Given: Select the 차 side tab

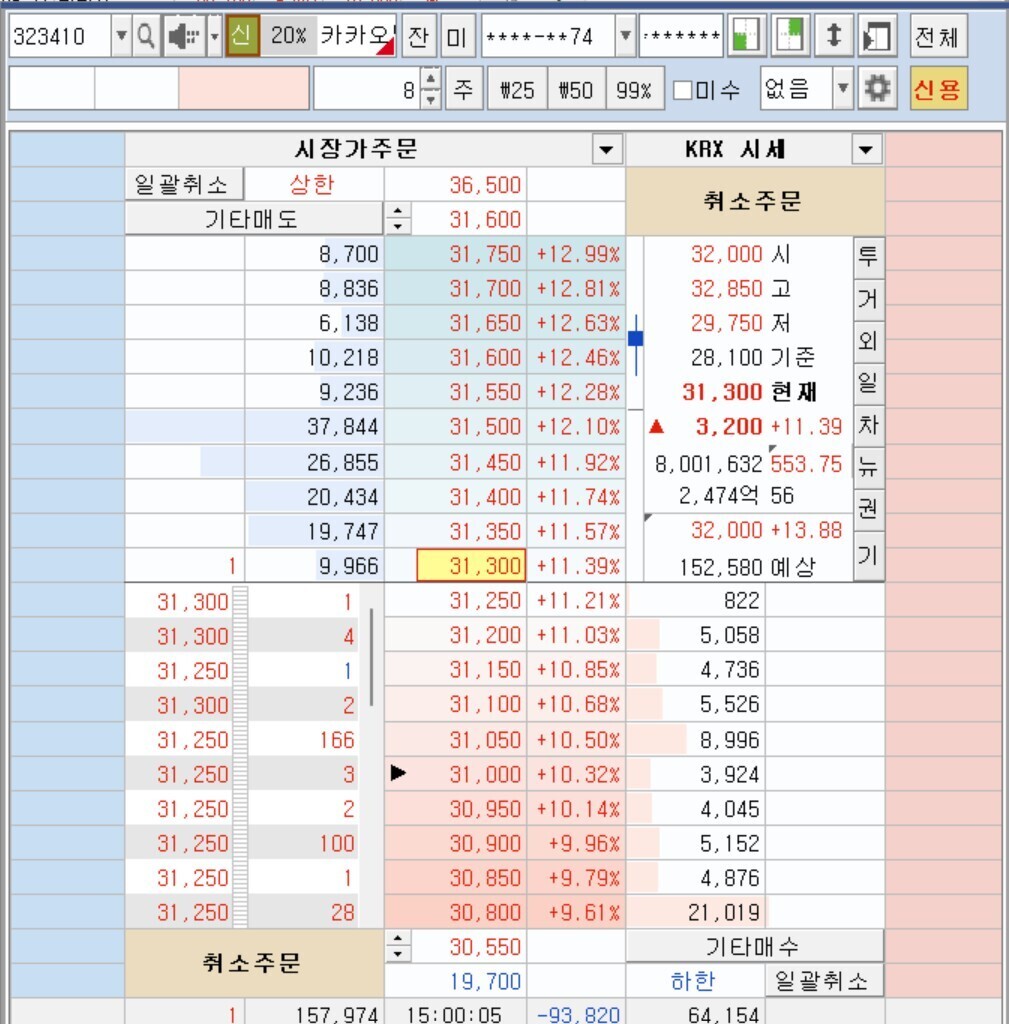Looking at the screenshot, I should (868, 424).
